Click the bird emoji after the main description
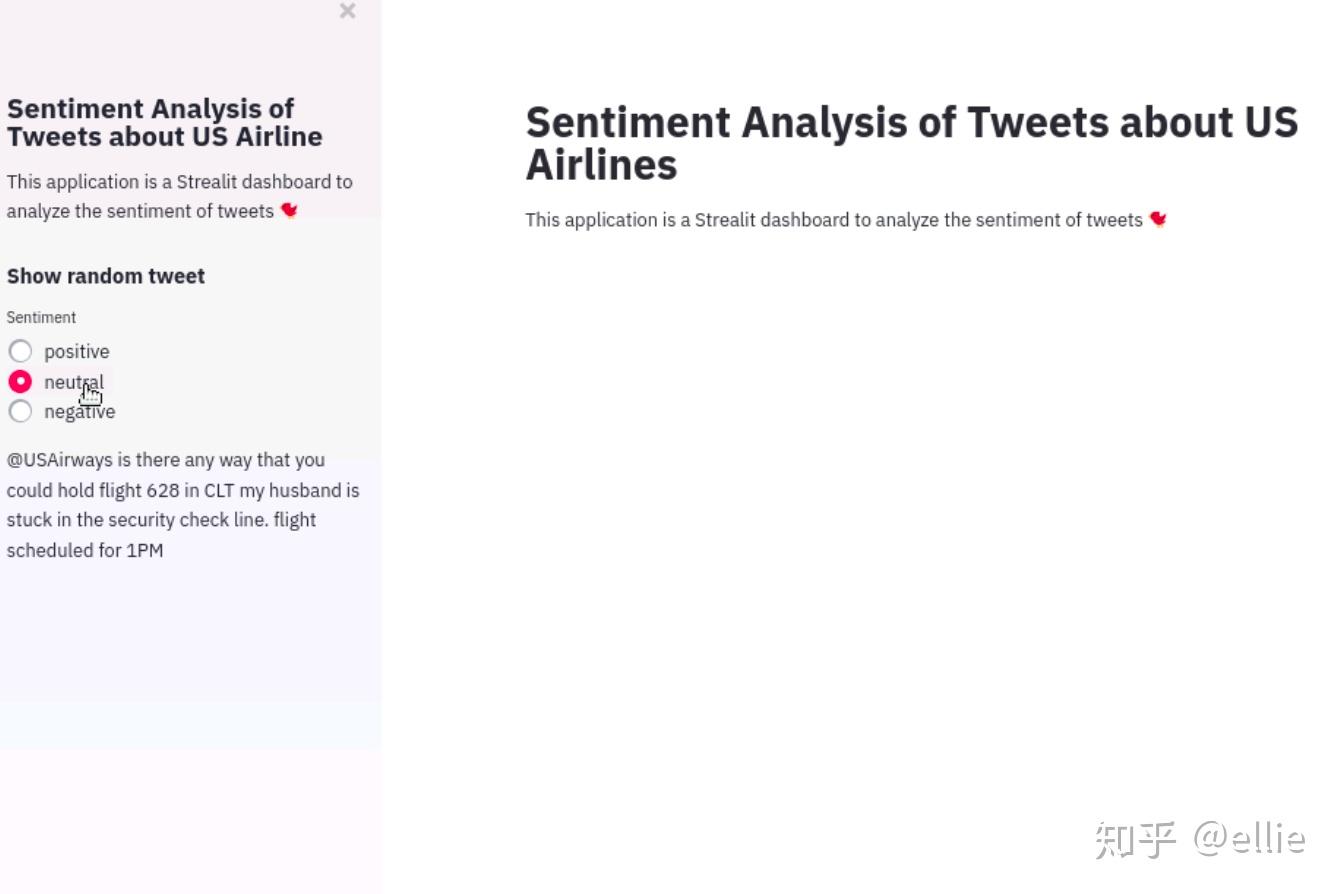The height and width of the screenshot is (894, 1340). click(x=1158, y=219)
